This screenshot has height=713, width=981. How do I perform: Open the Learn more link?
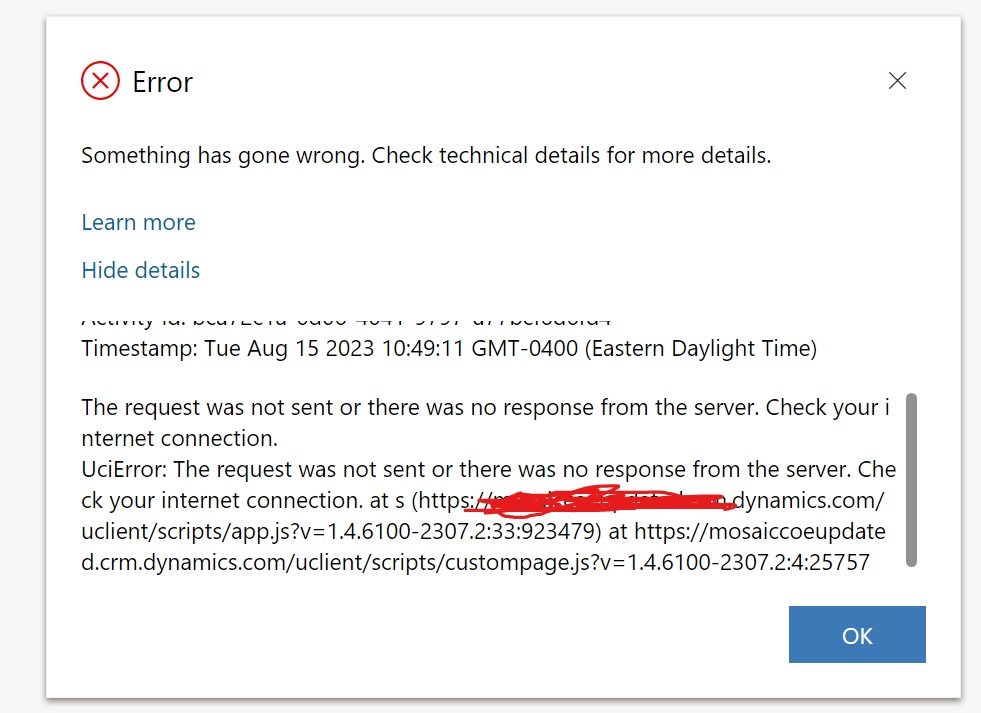pos(138,222)
